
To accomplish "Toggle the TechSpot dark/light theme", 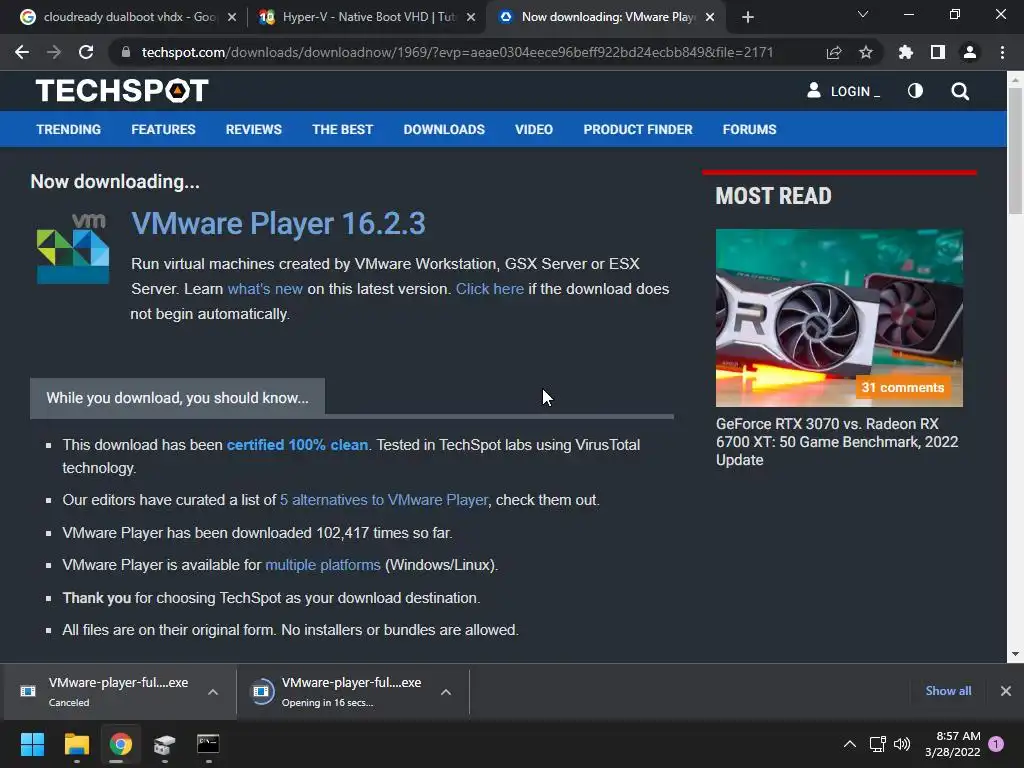I will click(916, 91).
